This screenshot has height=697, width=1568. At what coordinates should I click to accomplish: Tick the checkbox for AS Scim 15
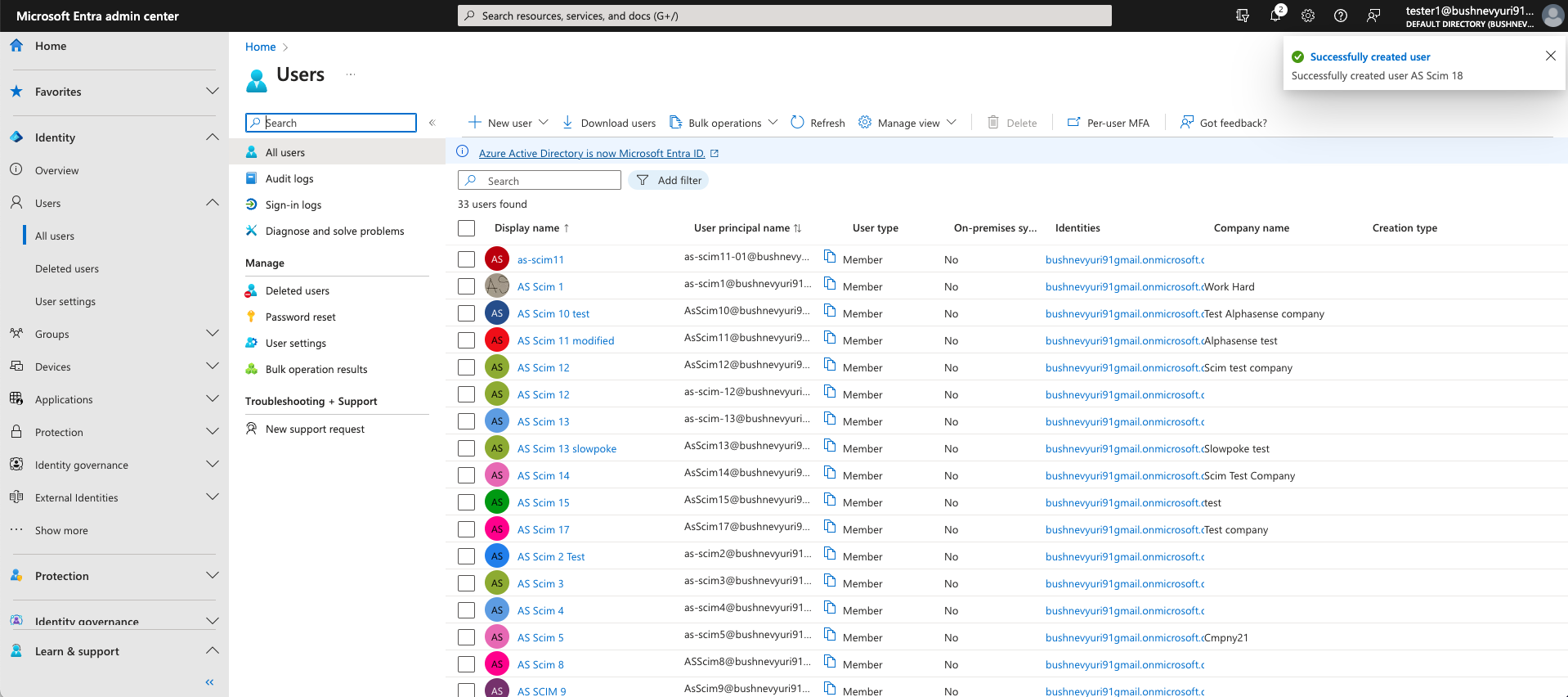[467, 502]
